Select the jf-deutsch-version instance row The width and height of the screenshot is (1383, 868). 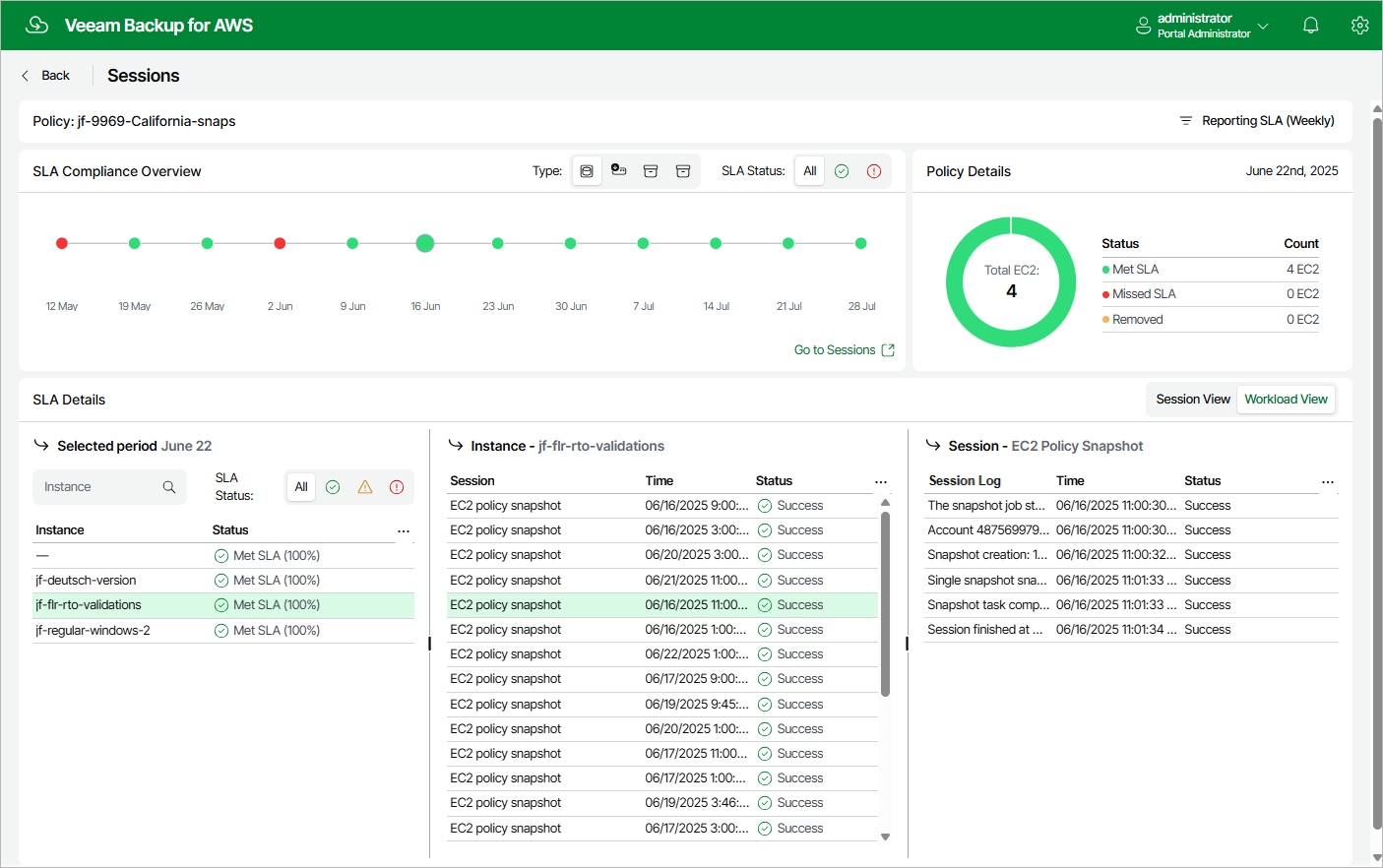223,581
